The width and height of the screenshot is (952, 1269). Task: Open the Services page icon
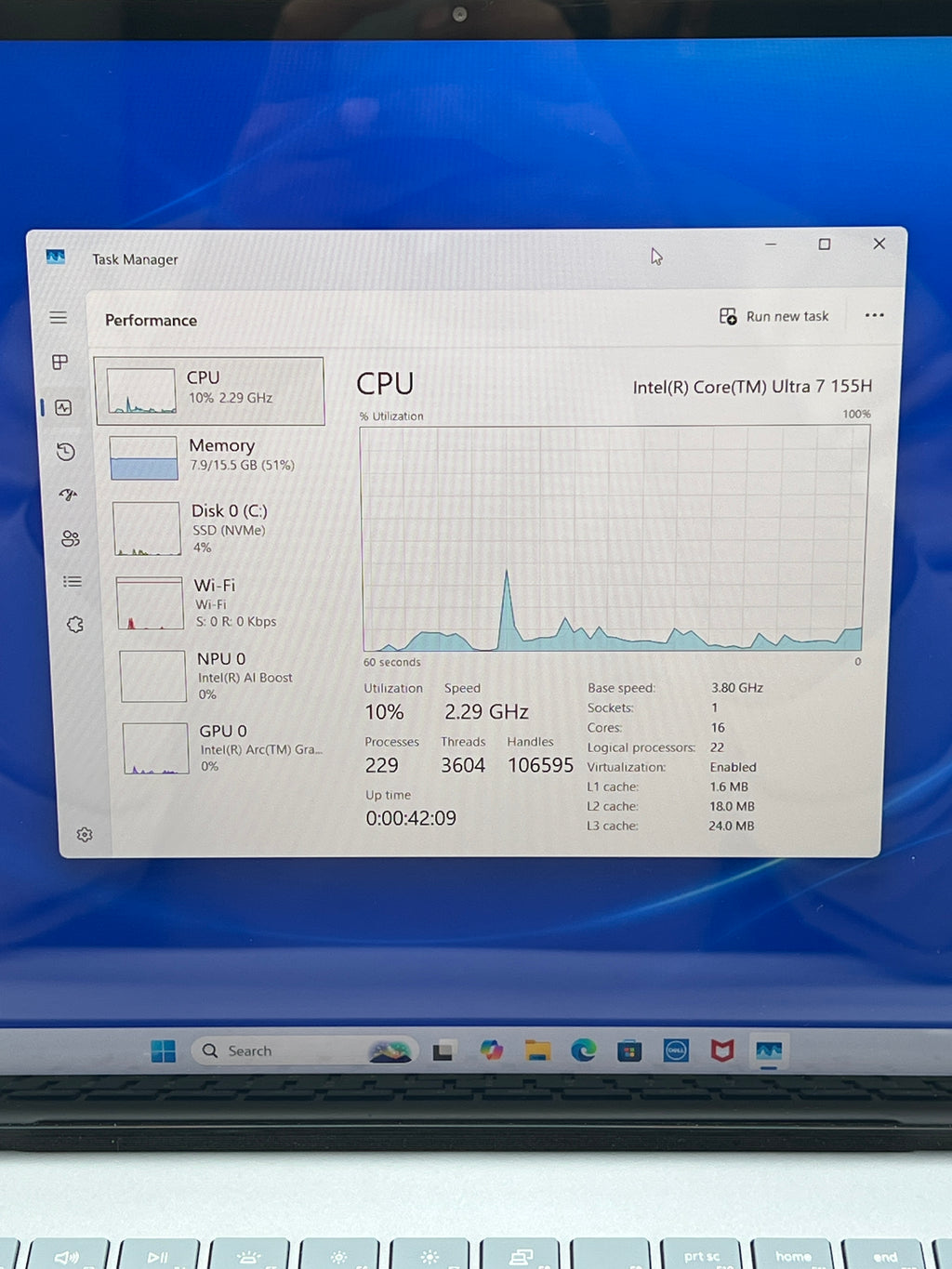click(75, 625)
